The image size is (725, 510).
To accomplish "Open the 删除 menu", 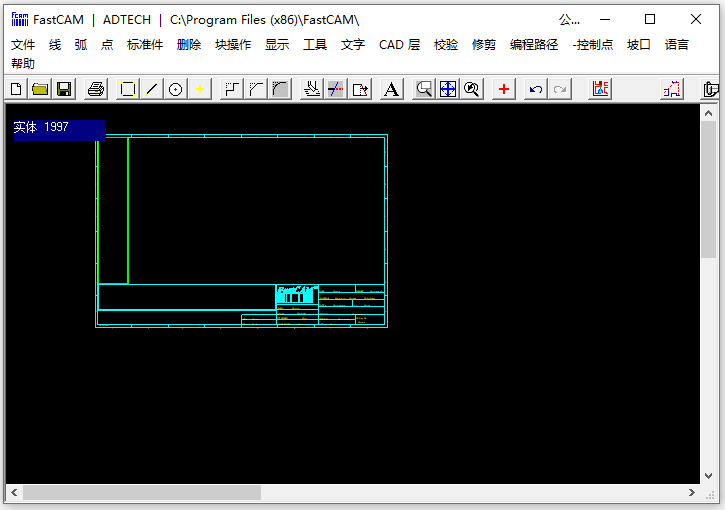I will 189,45.
